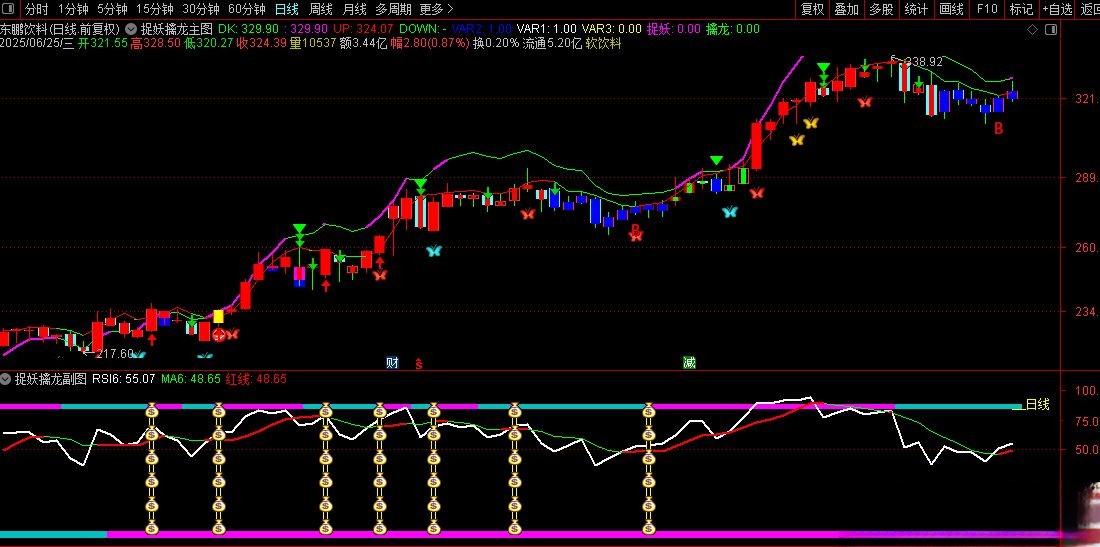Click the 财 financial event marker
1100x547 pixels.
pyautogui.click(x=392, y=362)
